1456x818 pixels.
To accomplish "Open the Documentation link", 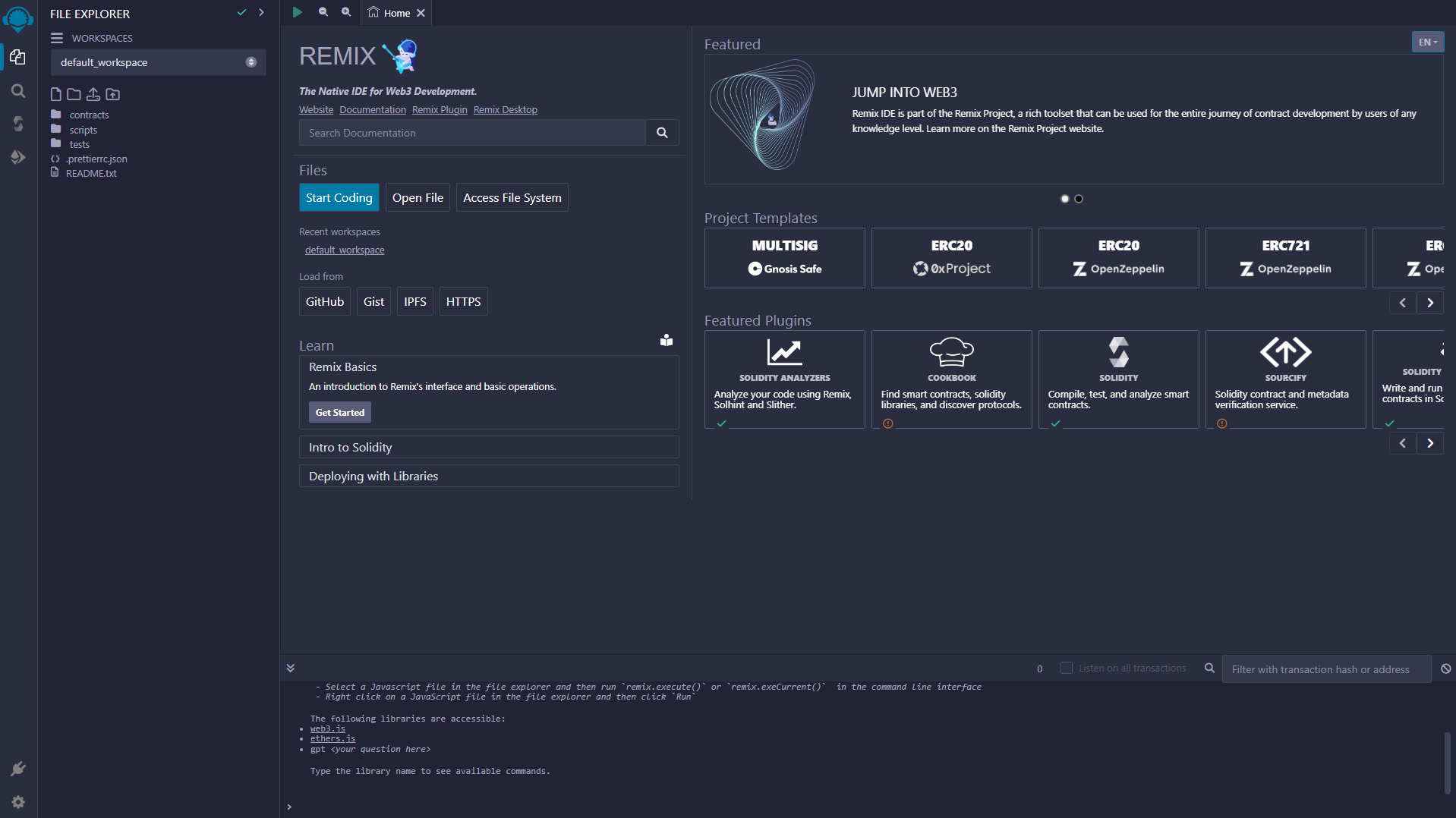I will [373, 109].
